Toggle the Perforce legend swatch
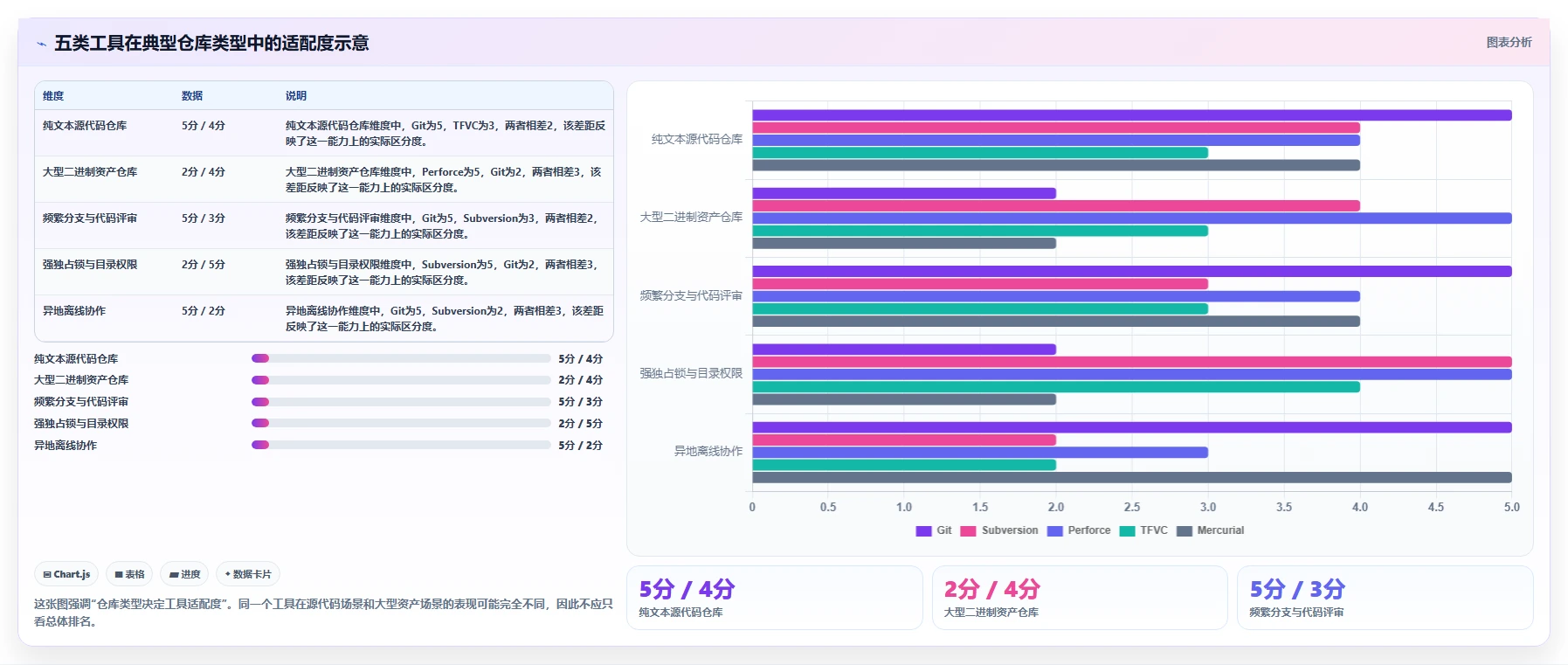The image size is (1568, 665). coord(1054,530)
